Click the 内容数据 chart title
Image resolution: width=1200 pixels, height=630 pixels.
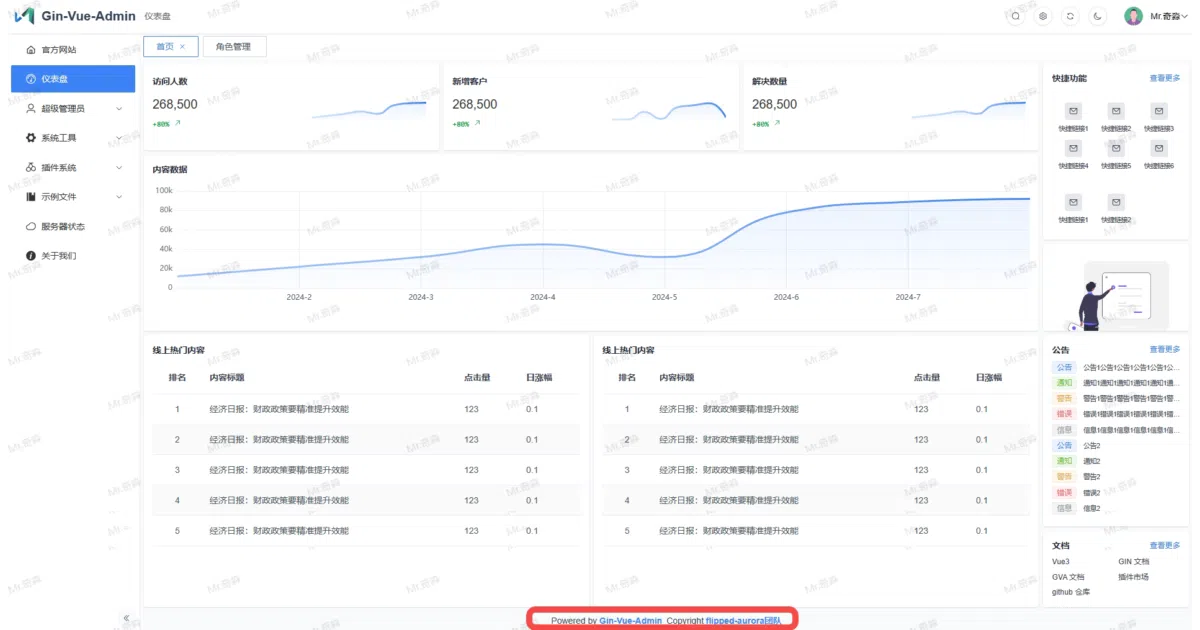170,170
